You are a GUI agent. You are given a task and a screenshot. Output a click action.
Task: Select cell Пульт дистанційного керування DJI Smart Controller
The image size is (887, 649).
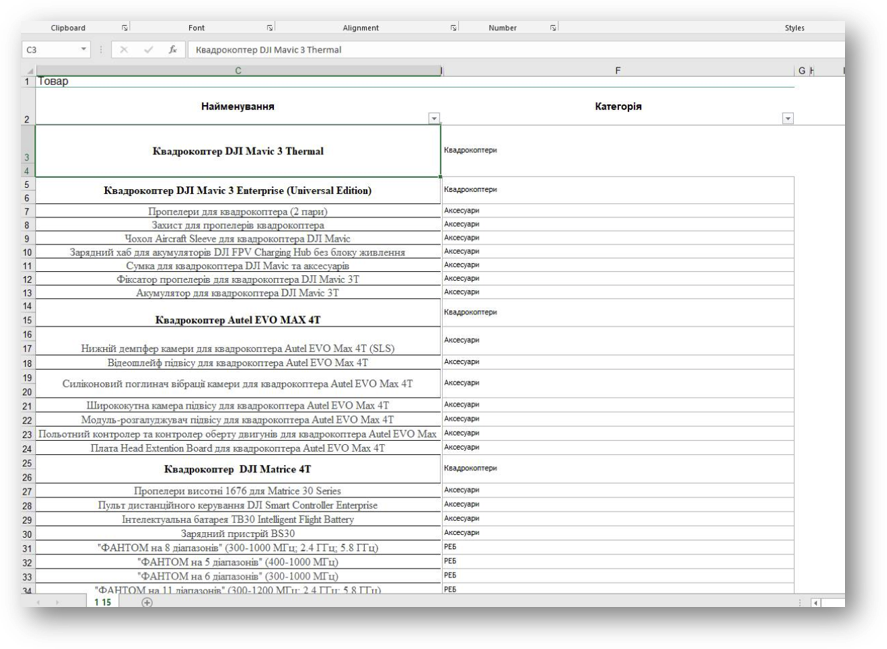238,505
